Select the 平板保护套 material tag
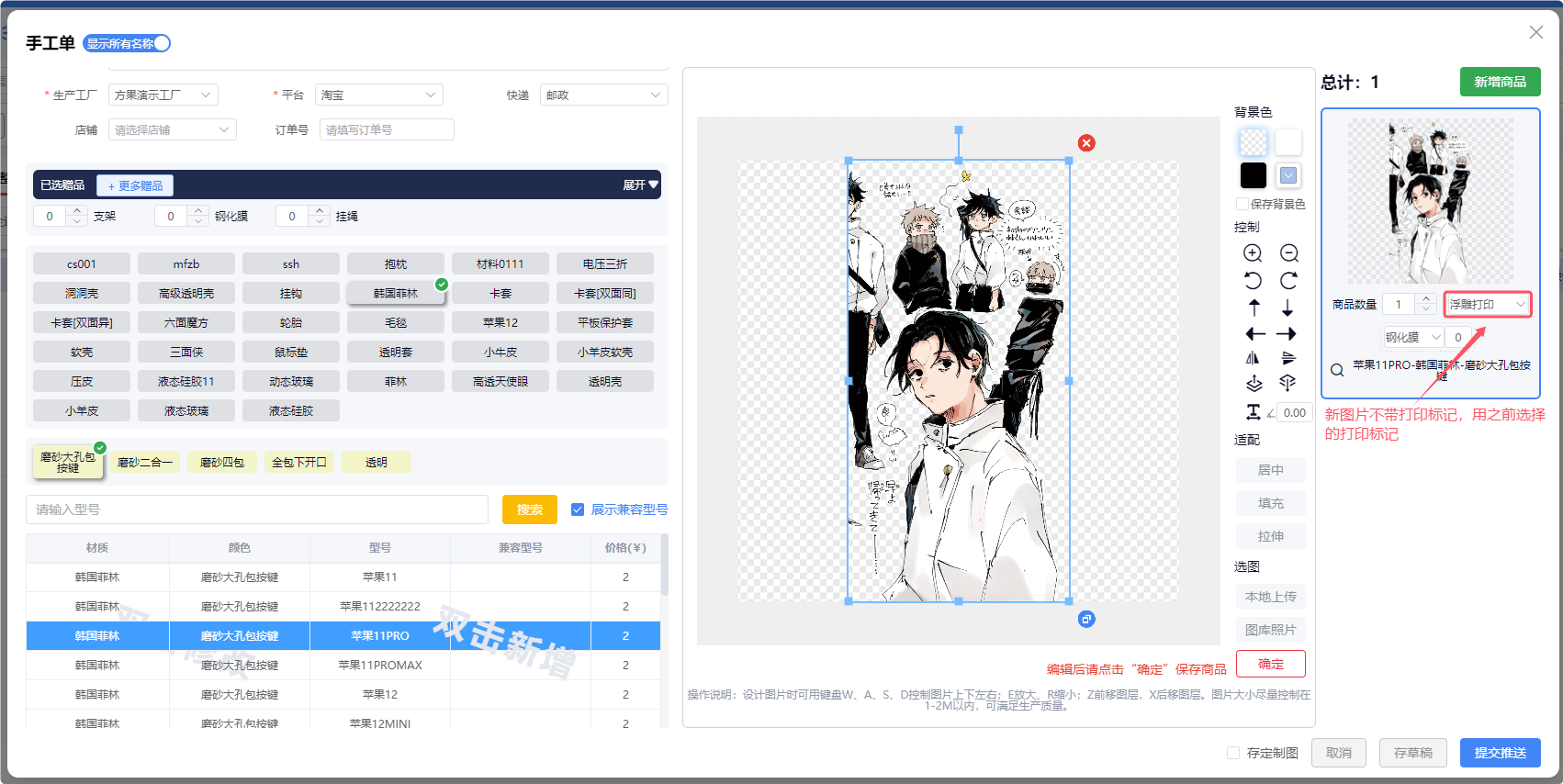Image resolution: width=1563 pixels, height=784 pixels. click(605, 322)
